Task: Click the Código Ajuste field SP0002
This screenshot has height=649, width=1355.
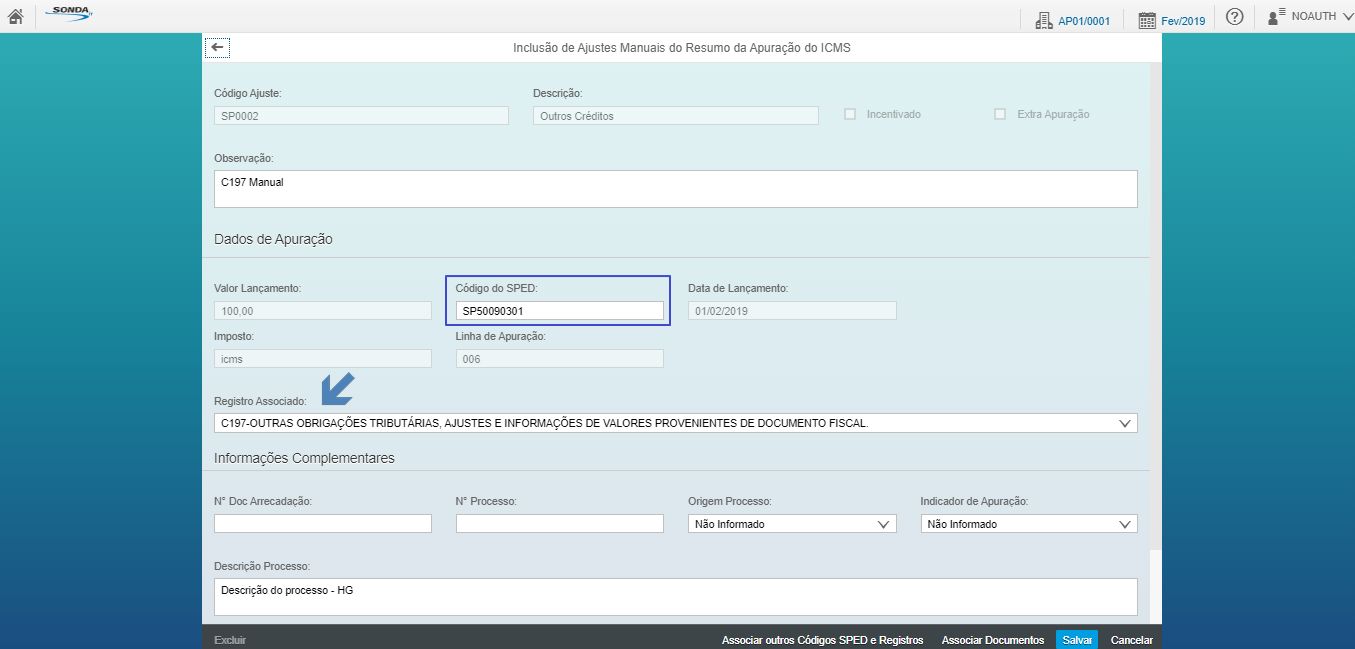Action: [x=361, y=115]
